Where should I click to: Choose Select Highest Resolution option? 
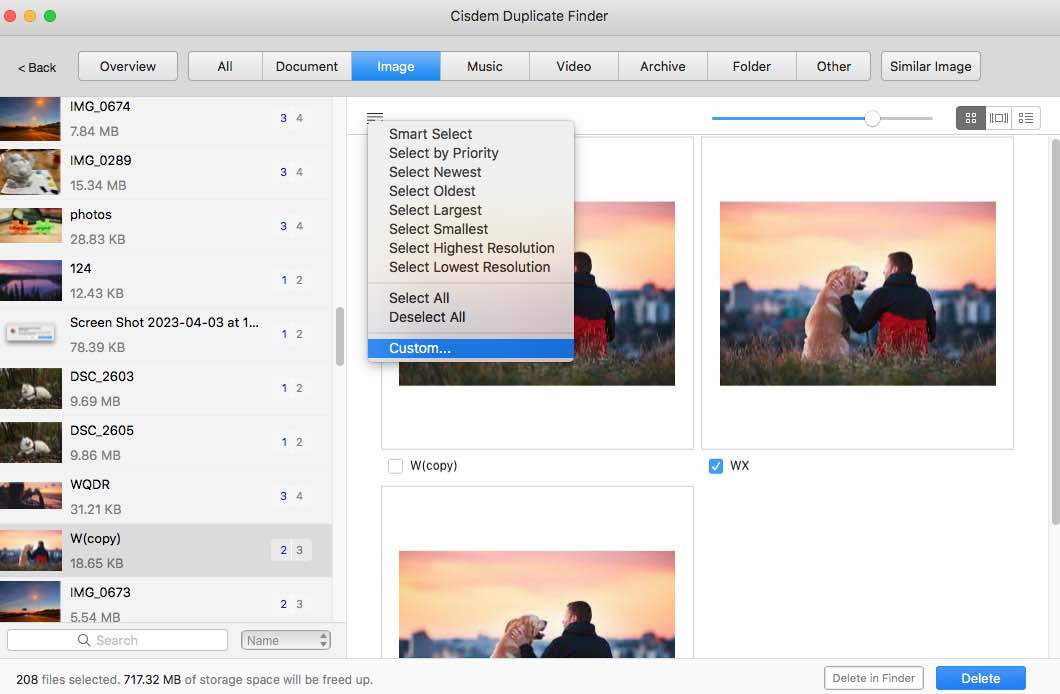[471, 248]
